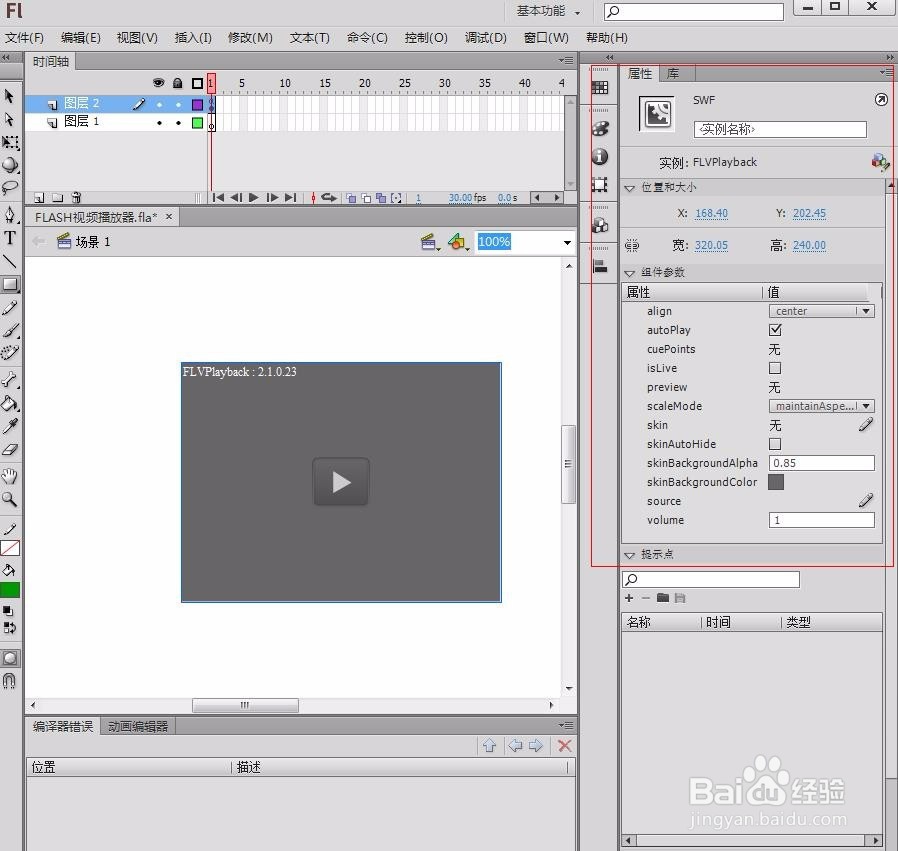Click the X value 168.40
Image resolution: width=898 pixels, height=851 pixels.
tap(711, 214)
